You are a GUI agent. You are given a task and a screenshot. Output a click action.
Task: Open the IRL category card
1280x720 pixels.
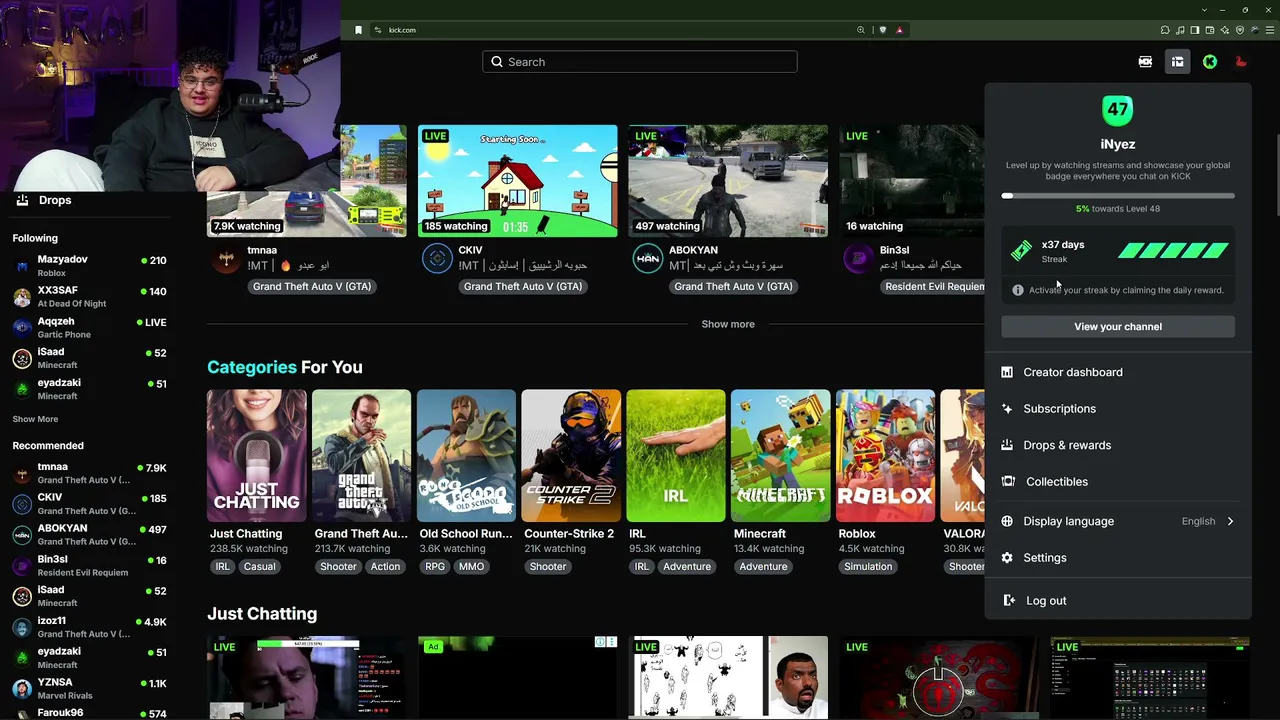pyautogui.click(x=676, y=456)
